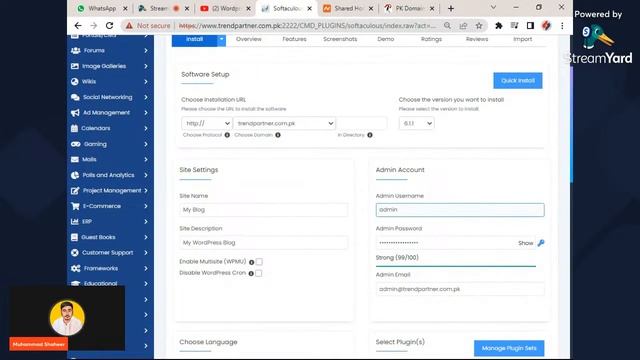Show info for Enable Multisite
The height and width of the screenshot is (360, 640).
pos(251,262)
